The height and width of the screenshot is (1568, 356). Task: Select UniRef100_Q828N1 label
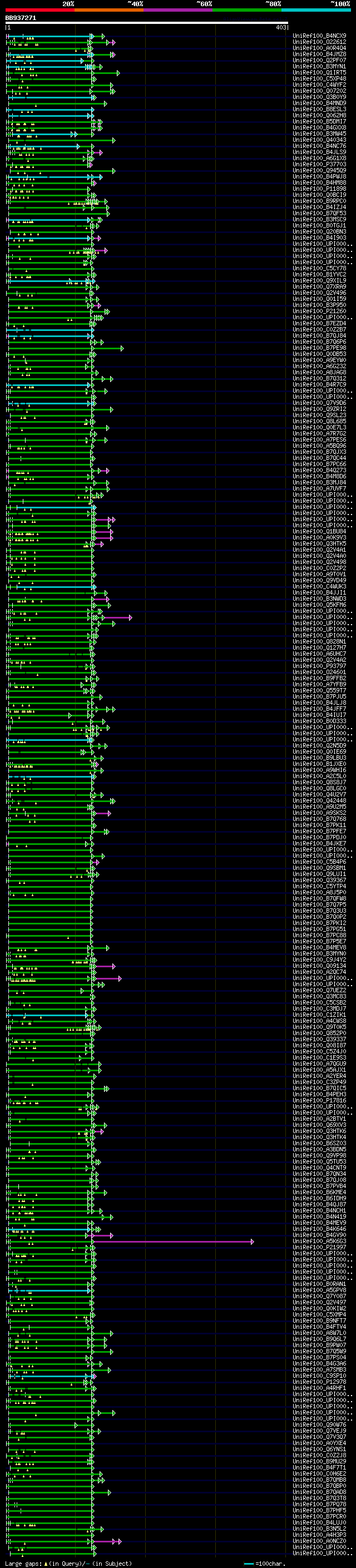(x=319, y=641)
